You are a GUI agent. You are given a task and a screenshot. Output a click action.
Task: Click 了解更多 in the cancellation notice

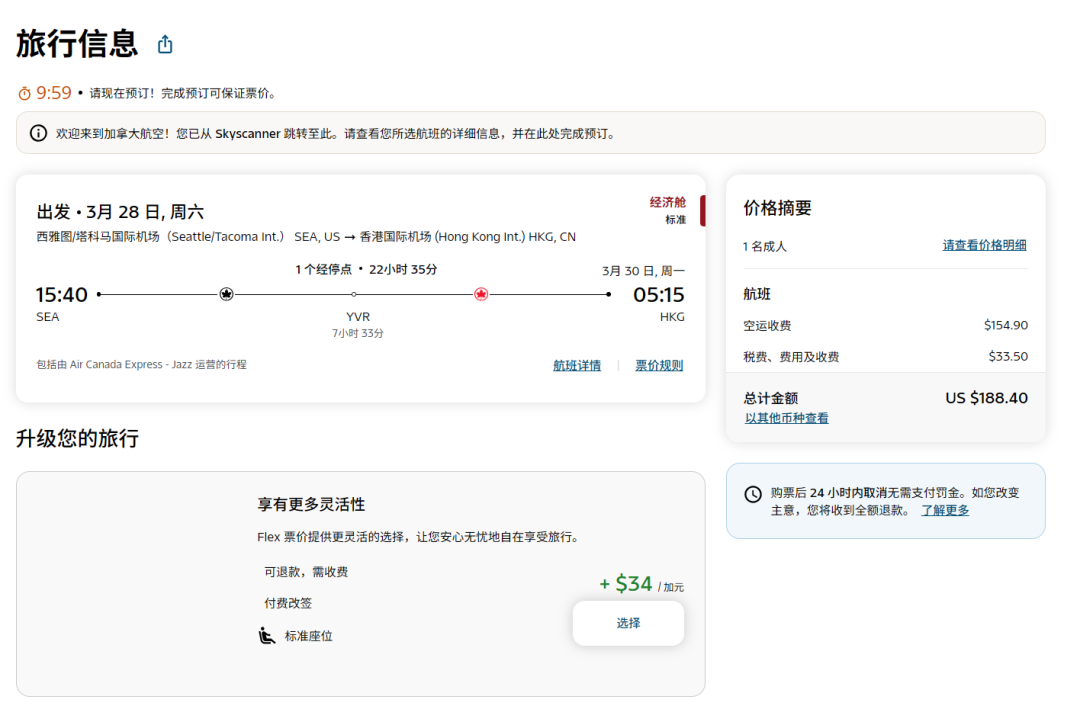point(944,510)
